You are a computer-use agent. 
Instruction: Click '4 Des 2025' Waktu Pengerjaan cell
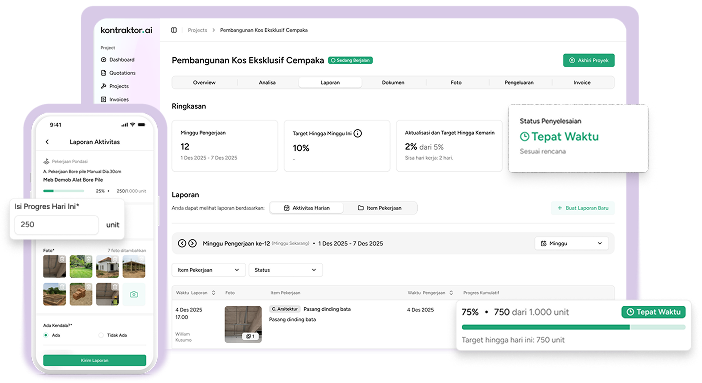coord(420,310)
